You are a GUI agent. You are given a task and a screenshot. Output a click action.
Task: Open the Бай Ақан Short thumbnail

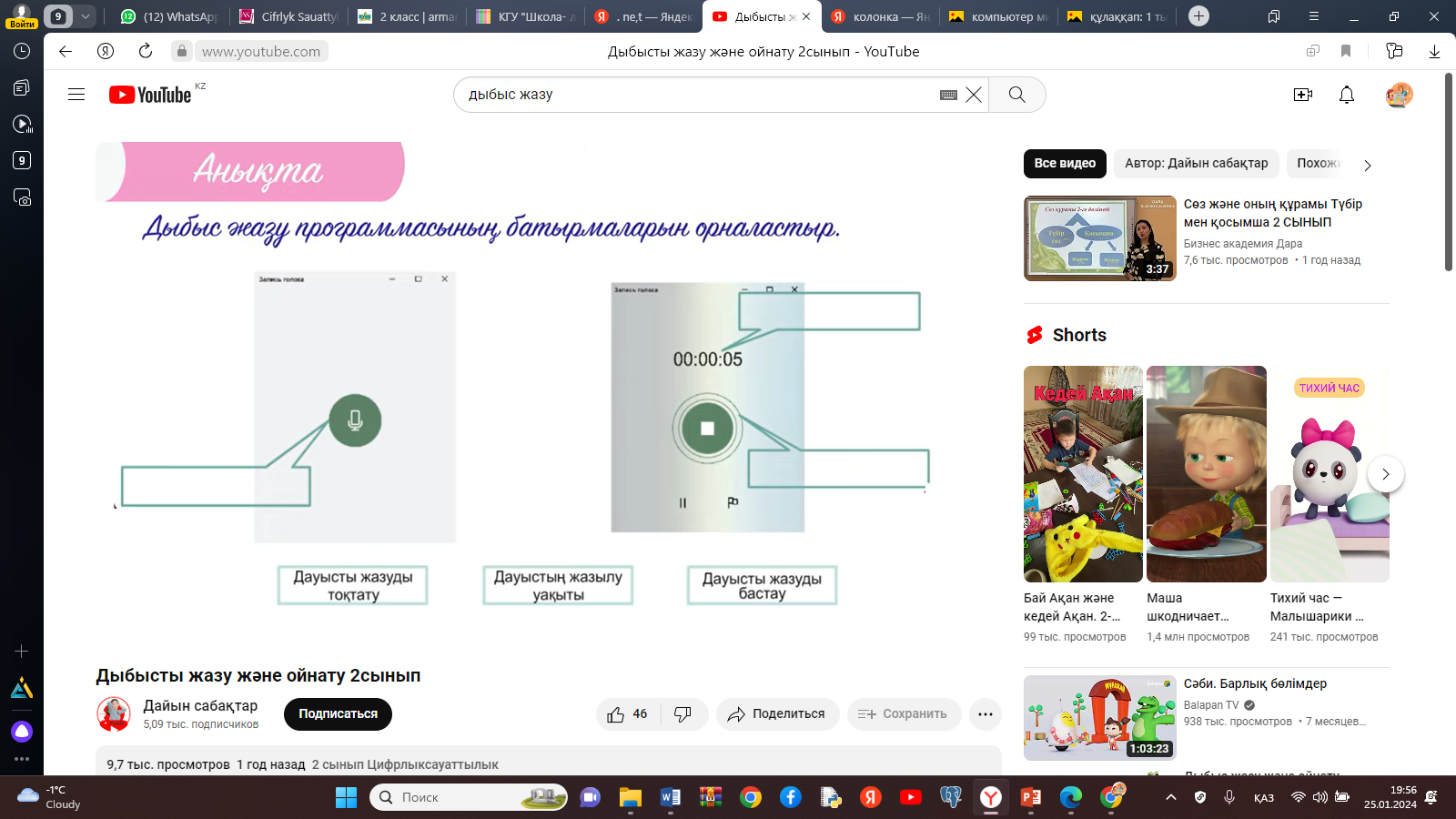(x=1083, y=474)
